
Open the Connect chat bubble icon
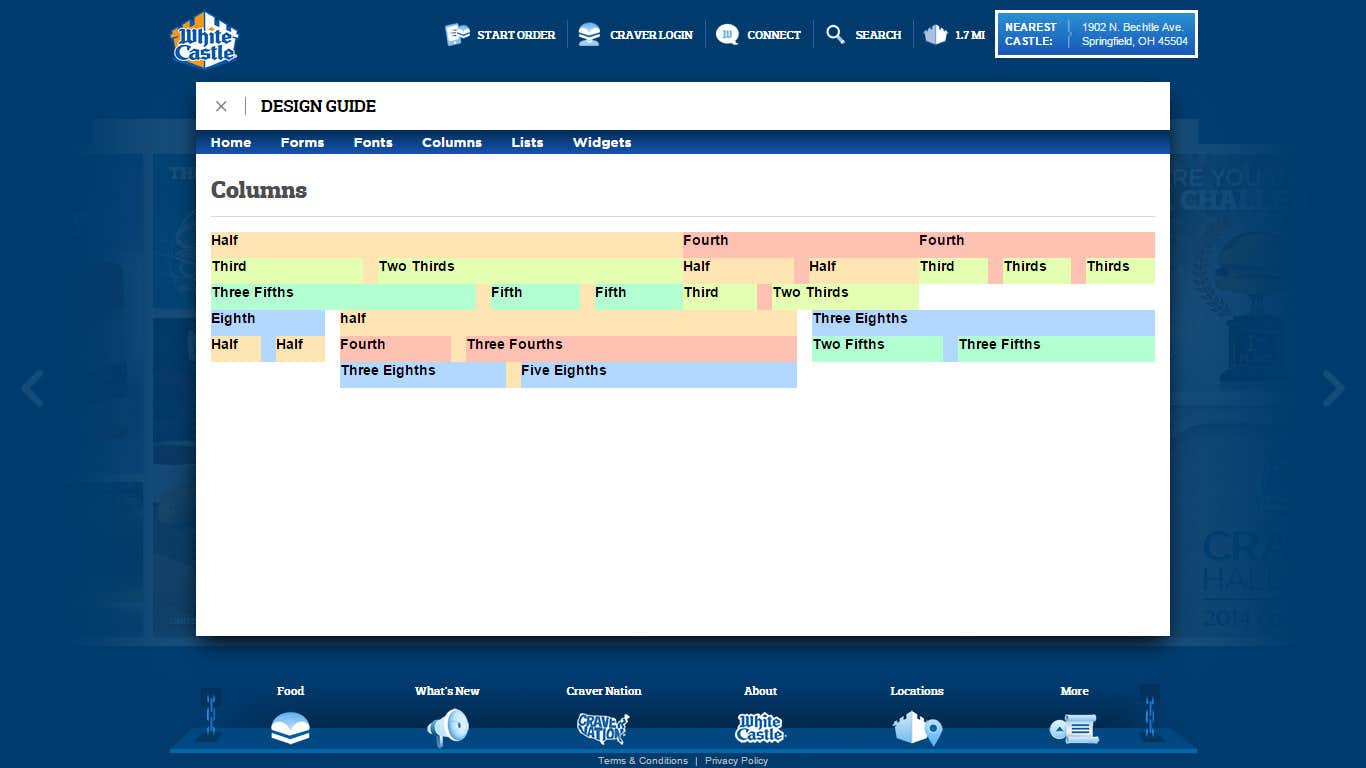click(x=727, y=35)
